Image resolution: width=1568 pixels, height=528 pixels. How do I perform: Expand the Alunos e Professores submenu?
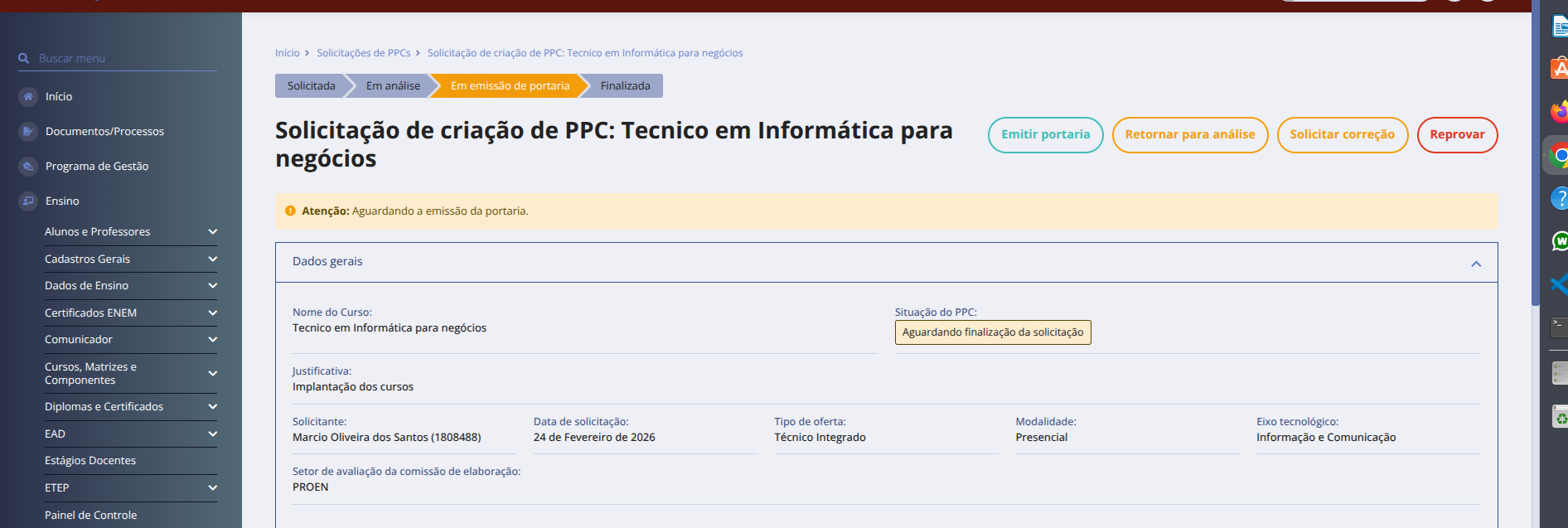coord(212,232)
